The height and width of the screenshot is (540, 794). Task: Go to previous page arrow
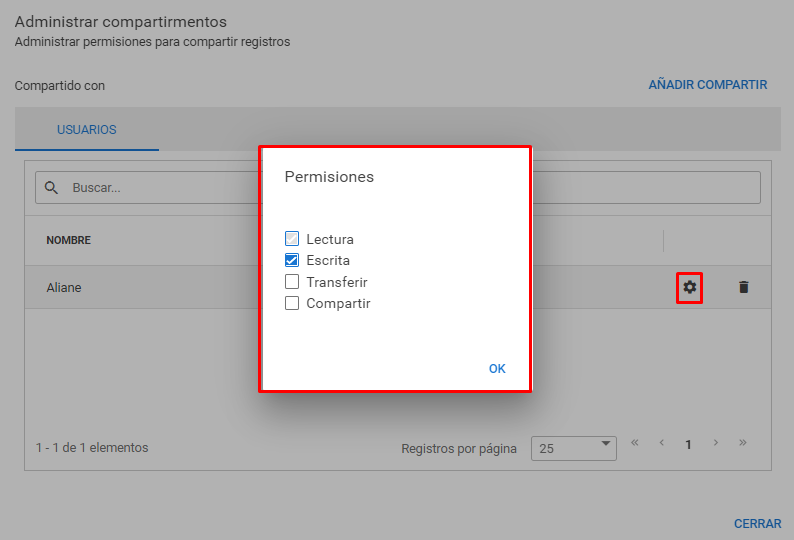pos(661,443)
